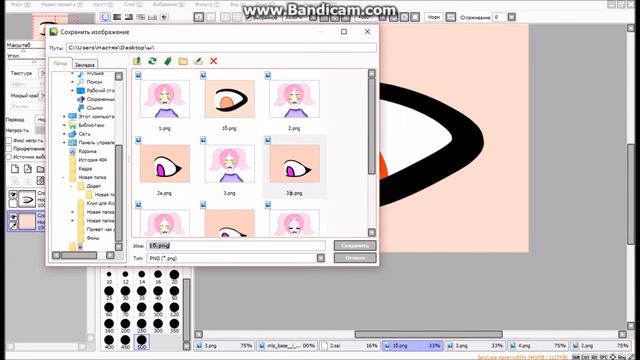The image size is (640, 360).
Task: Select brush size 10 preset
Action: coord(109,277)
